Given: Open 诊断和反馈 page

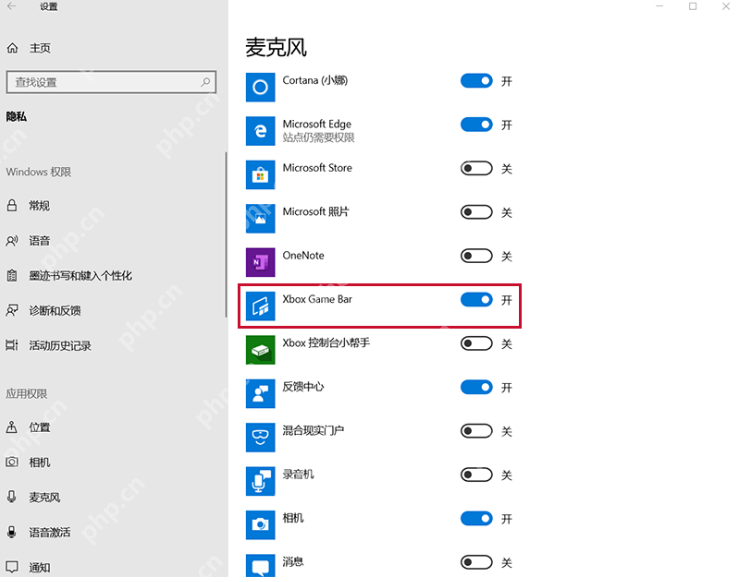Looking at the screenshot, I should click(55, 310).
